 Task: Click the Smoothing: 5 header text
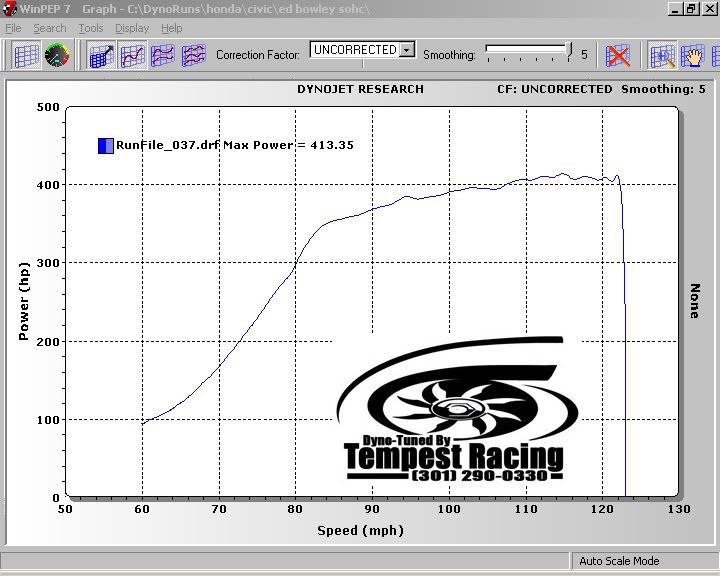(664, 89)
